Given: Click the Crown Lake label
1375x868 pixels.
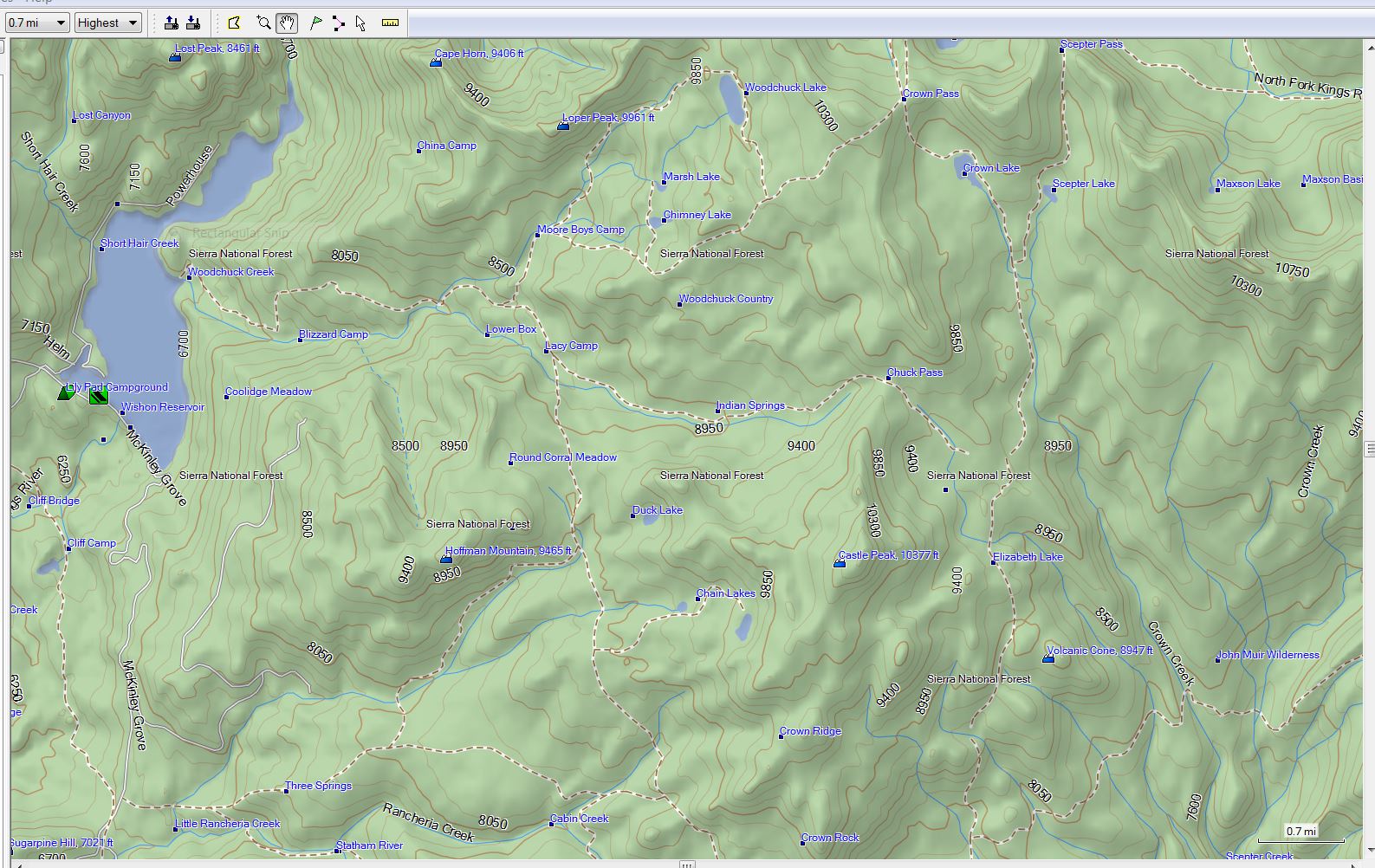Looking at the screenshot, I should (991, 168).
